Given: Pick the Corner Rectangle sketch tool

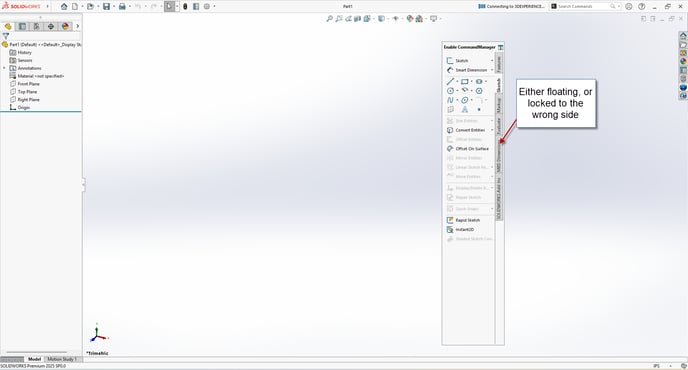Looking at the screenshot, I should click(x=464, y=82).
